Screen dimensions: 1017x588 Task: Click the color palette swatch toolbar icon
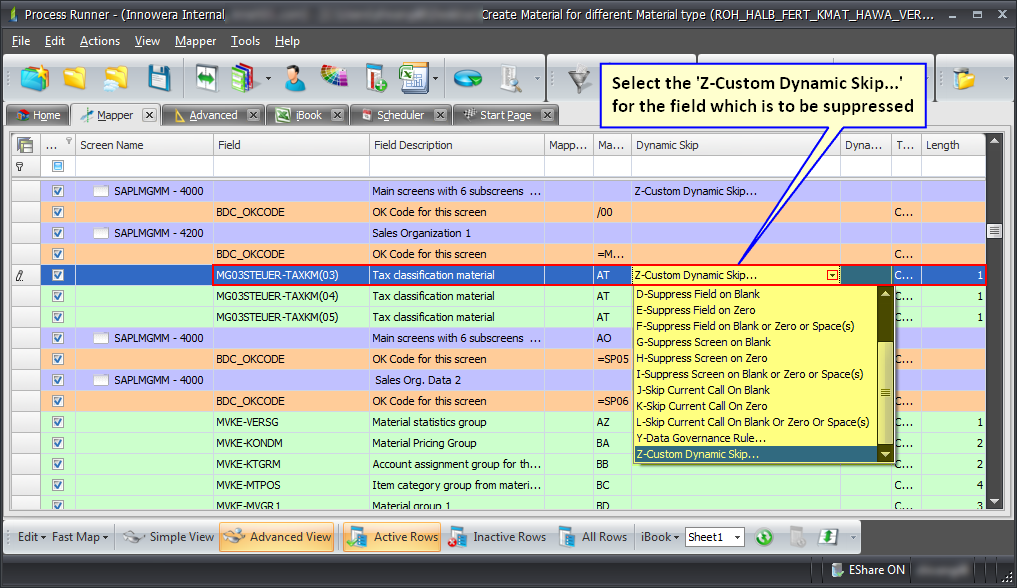333,78
